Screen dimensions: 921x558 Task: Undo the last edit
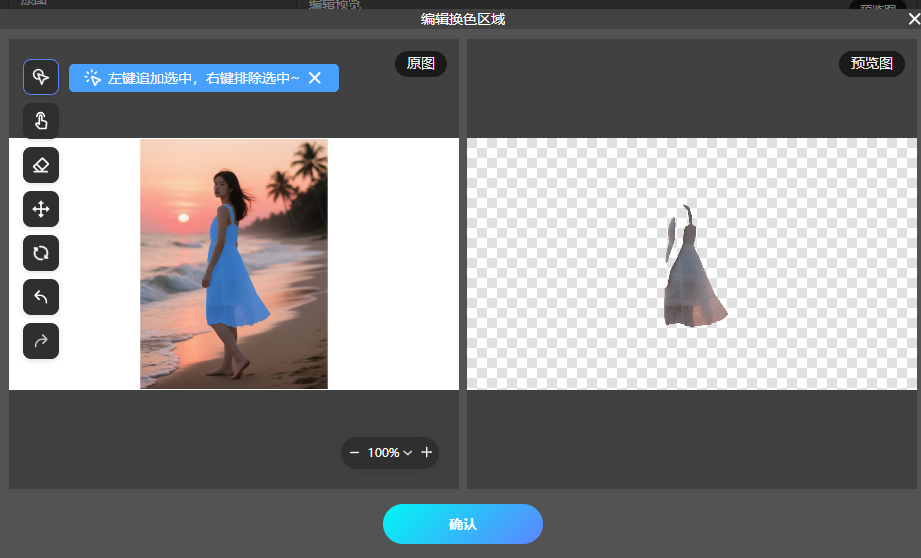click(41, 297)
